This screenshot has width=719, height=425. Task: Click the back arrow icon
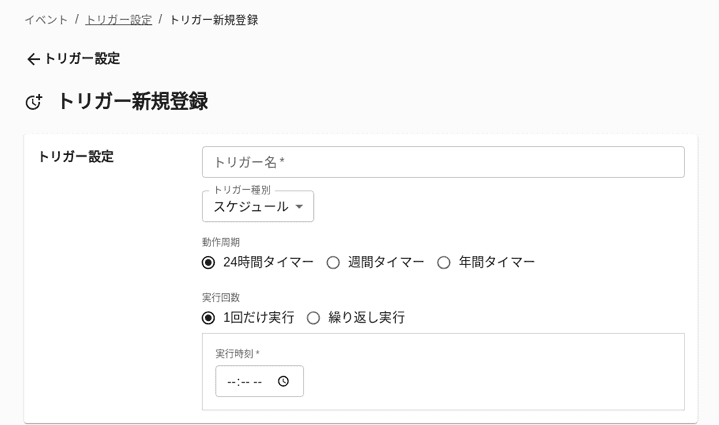coord(33,59)
